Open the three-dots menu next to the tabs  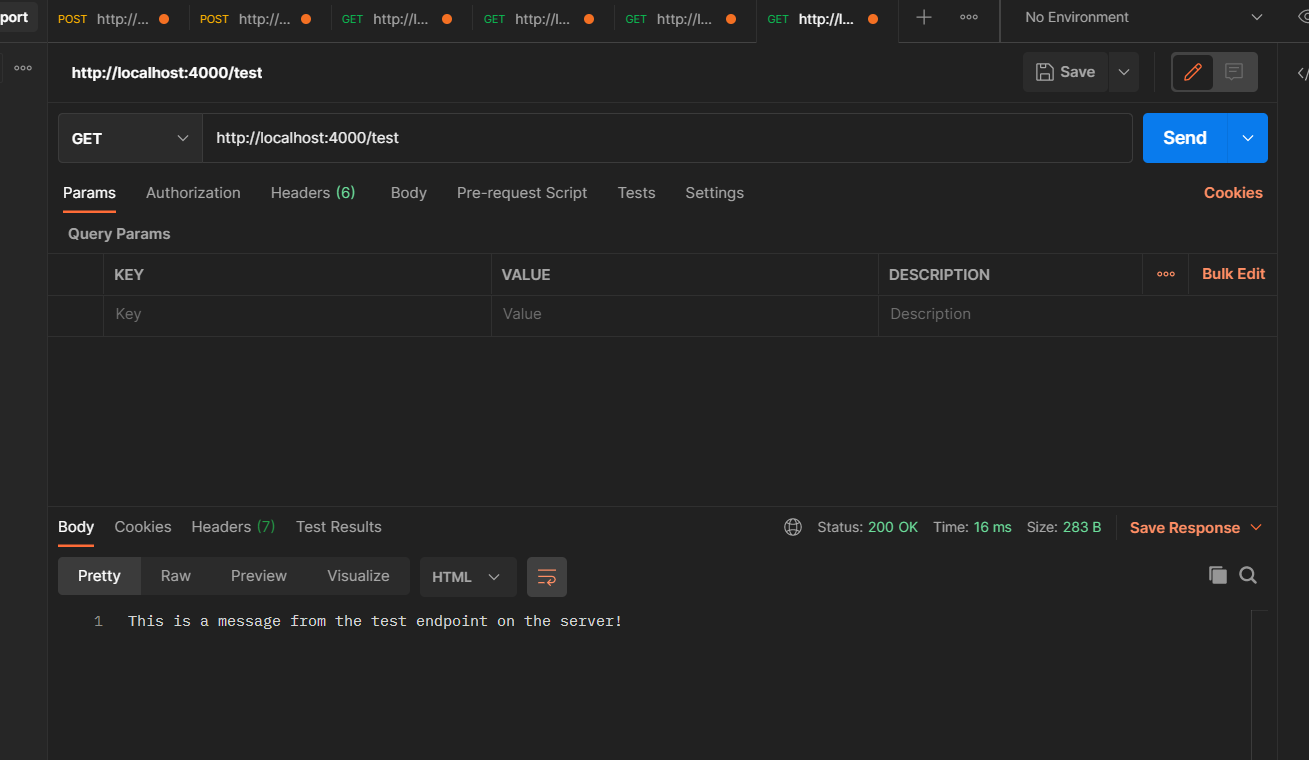tap(967, 16)
